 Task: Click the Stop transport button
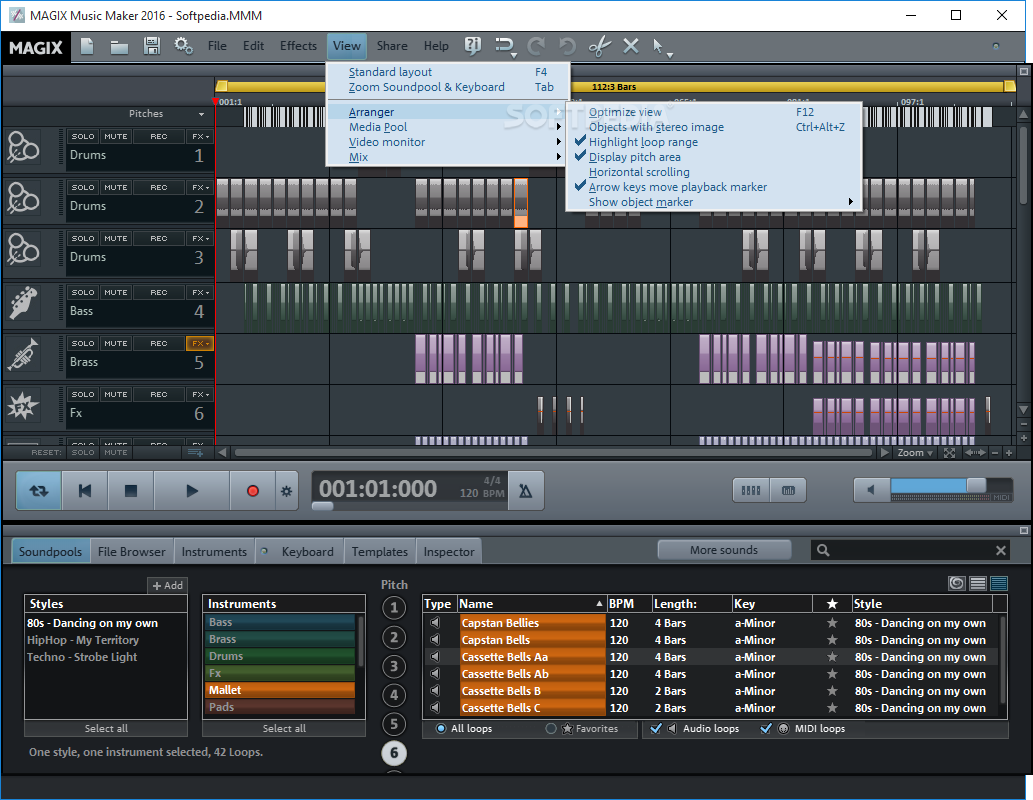[131, 491]
